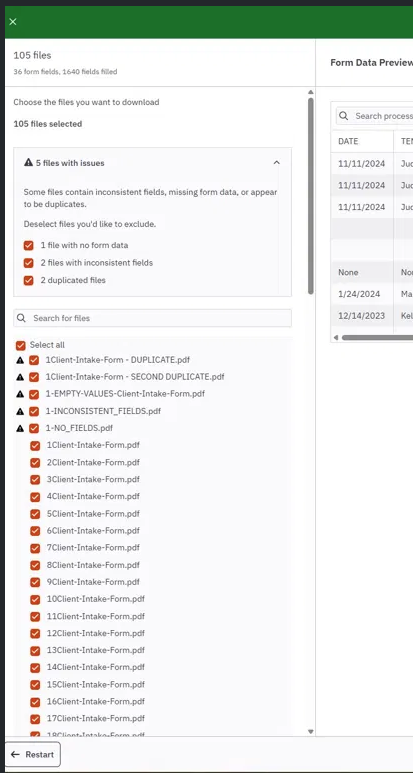Click warning icon next to SECOND DUPLICATE file
This screenshot has height=773, width=413.
[x=20, y=377]
